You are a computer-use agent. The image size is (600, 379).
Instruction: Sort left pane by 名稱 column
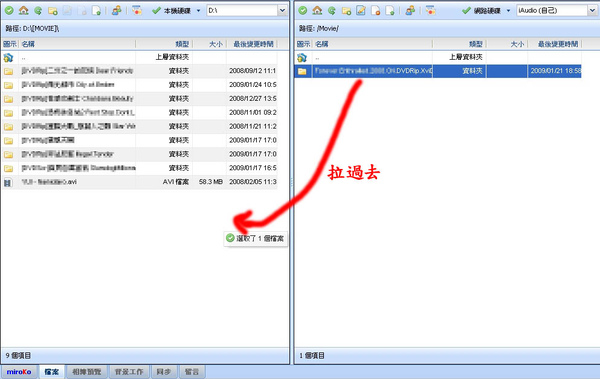click(x=78, y=44)
